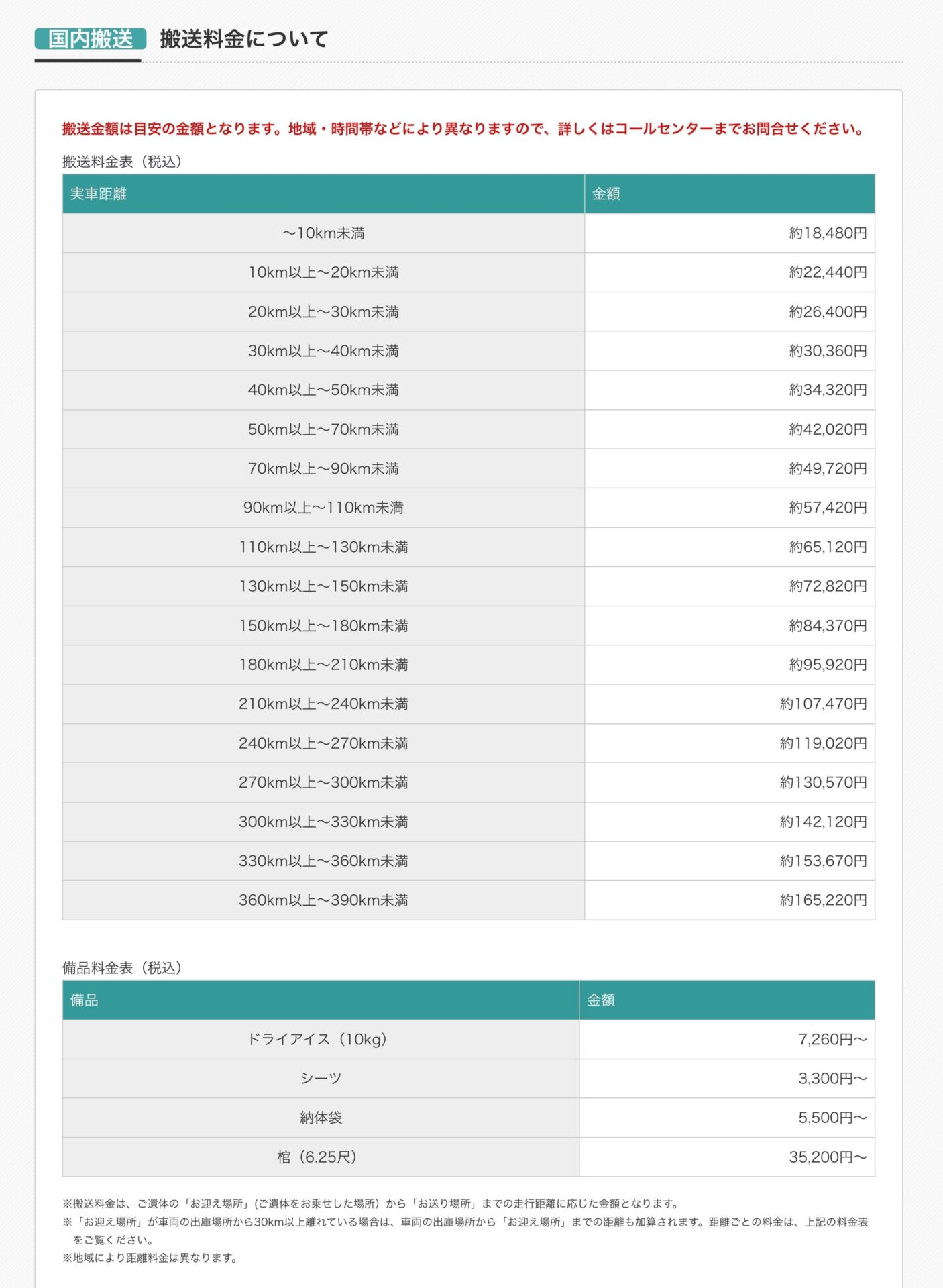Click the 備品 column header
Screen dimensions: 943x1288
(321, 1000)
